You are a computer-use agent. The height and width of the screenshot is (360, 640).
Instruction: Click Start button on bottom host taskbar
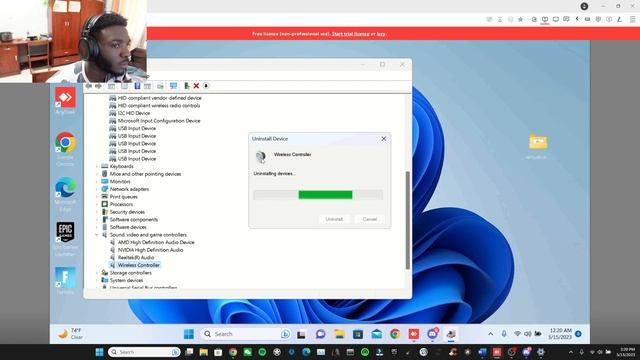tap(99, 352)
